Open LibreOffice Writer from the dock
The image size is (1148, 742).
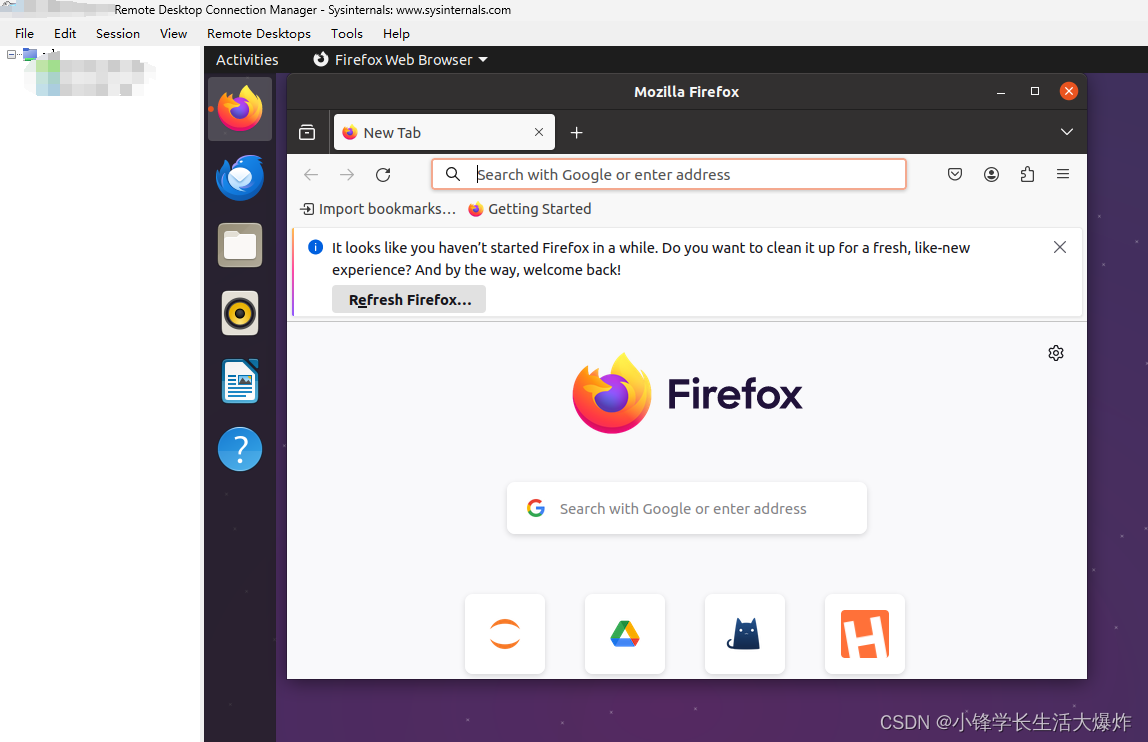point(240,381)
